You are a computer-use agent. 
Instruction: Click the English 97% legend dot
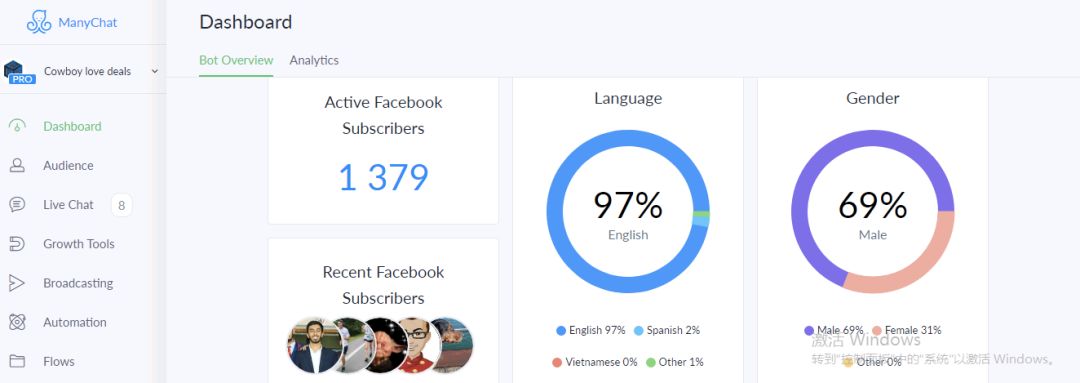click(x=561, y=331)
